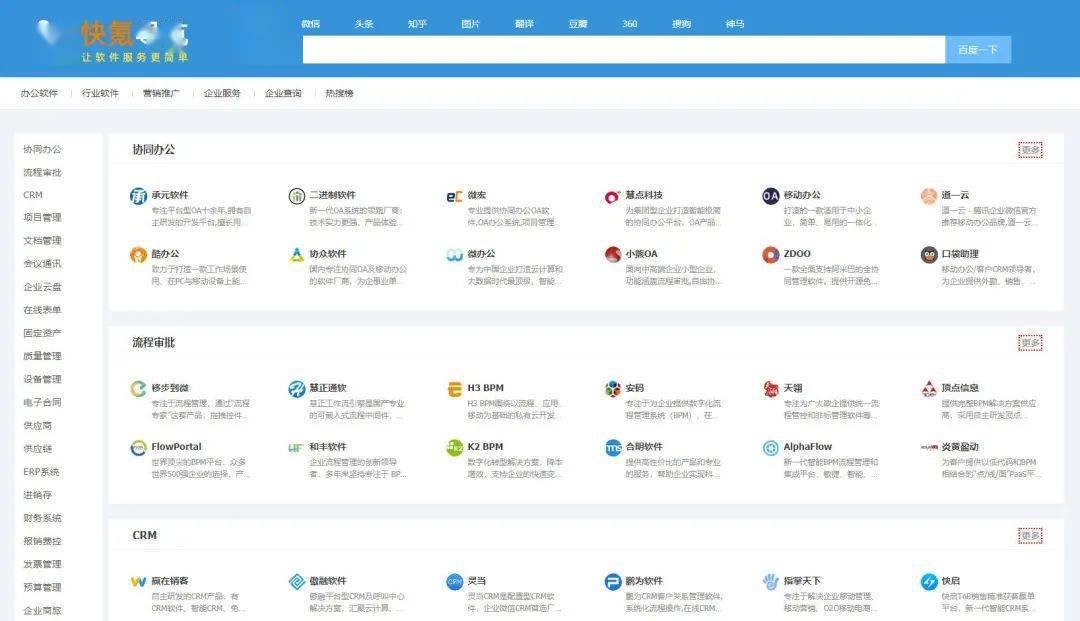Open the 傲融软件 name link
The image size is (1080, 621).
[328, 581]
